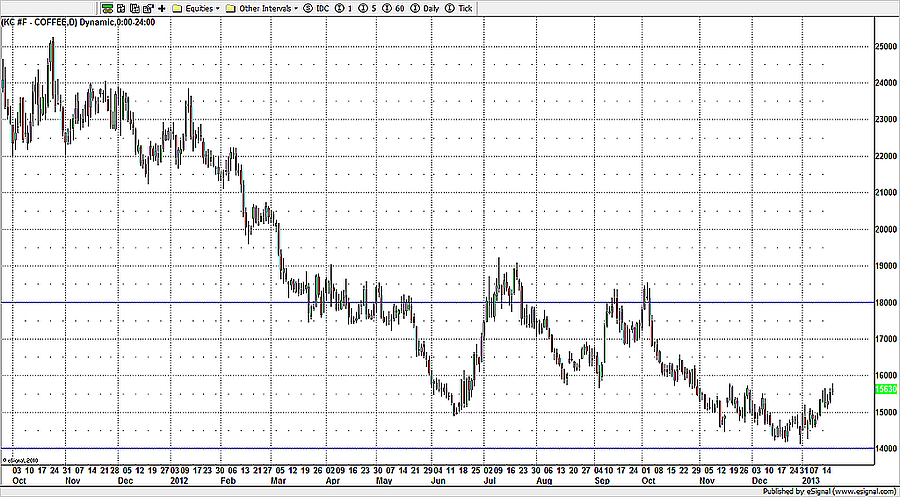Select the Tick interval button
900x497 pixels.
[x=460, y=7]
